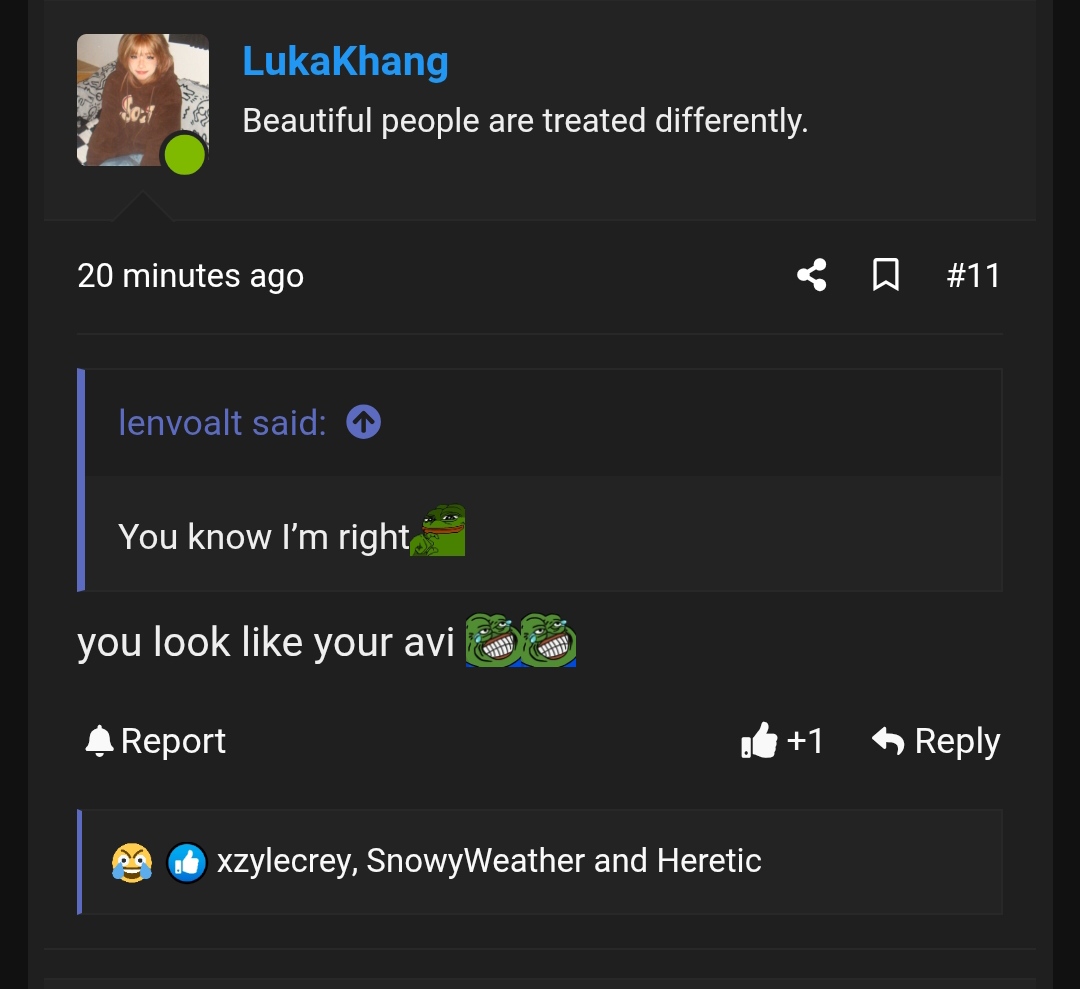This screenshot has height=989, width=1080.
Task: Click the '20 minutes ago' timestamp
Action: click(x=190, y=275)
